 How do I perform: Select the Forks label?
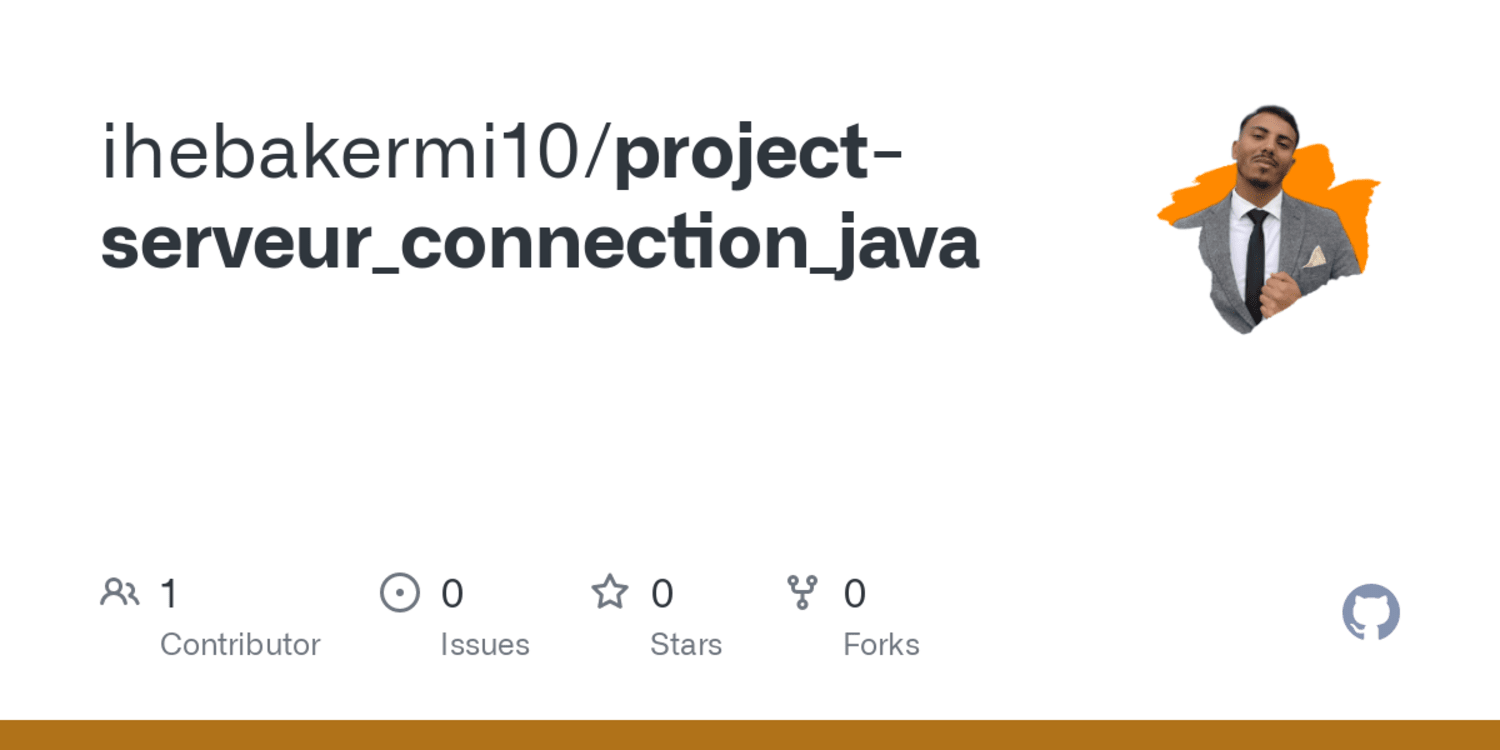(881, 644)
